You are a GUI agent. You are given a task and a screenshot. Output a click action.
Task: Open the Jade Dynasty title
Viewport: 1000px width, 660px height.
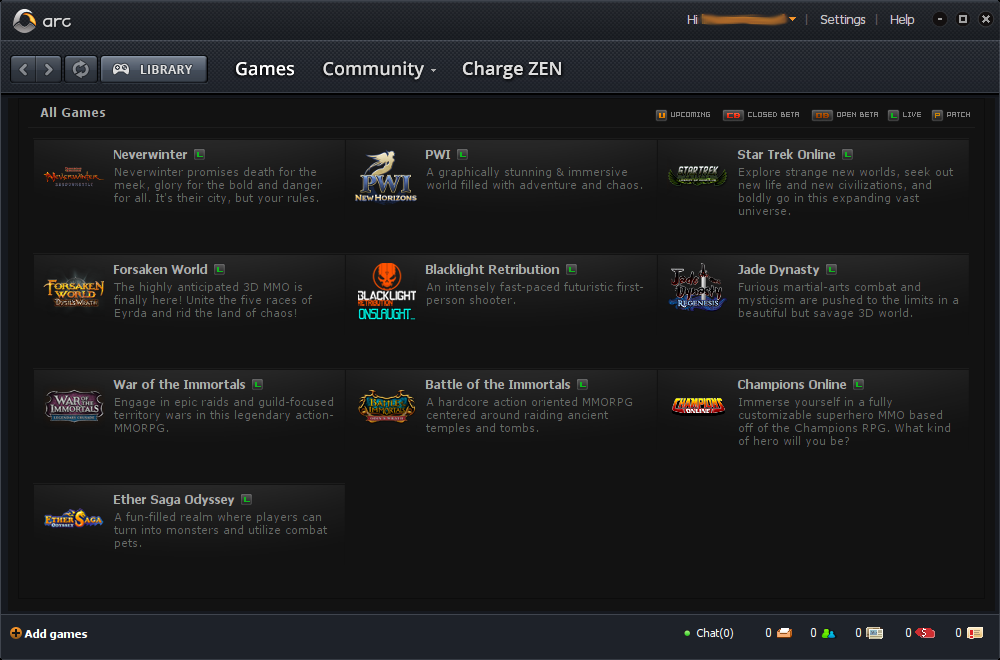point(778,270)
